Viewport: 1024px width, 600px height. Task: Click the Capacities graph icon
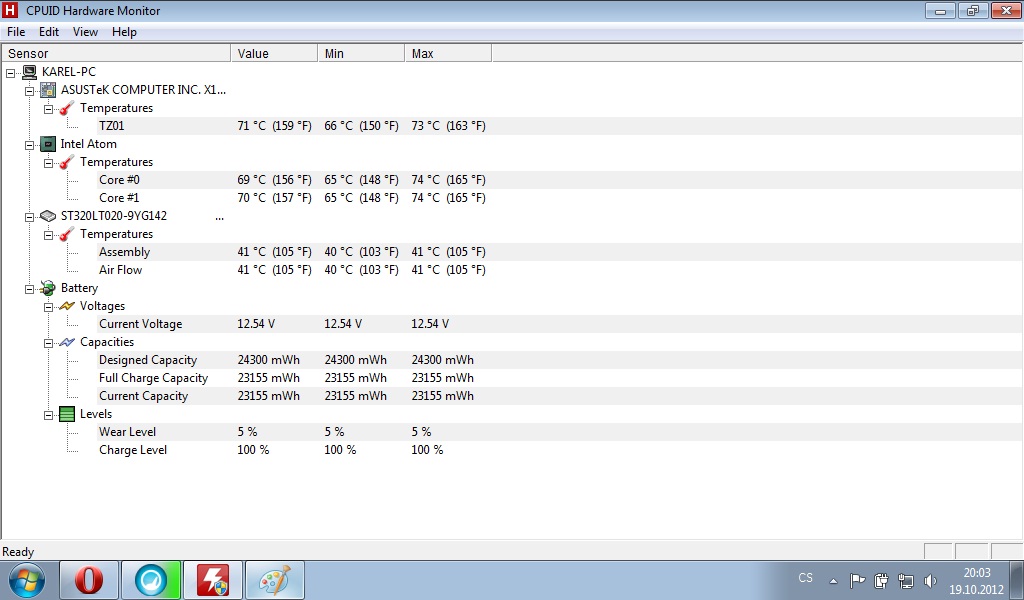[67, 342]
